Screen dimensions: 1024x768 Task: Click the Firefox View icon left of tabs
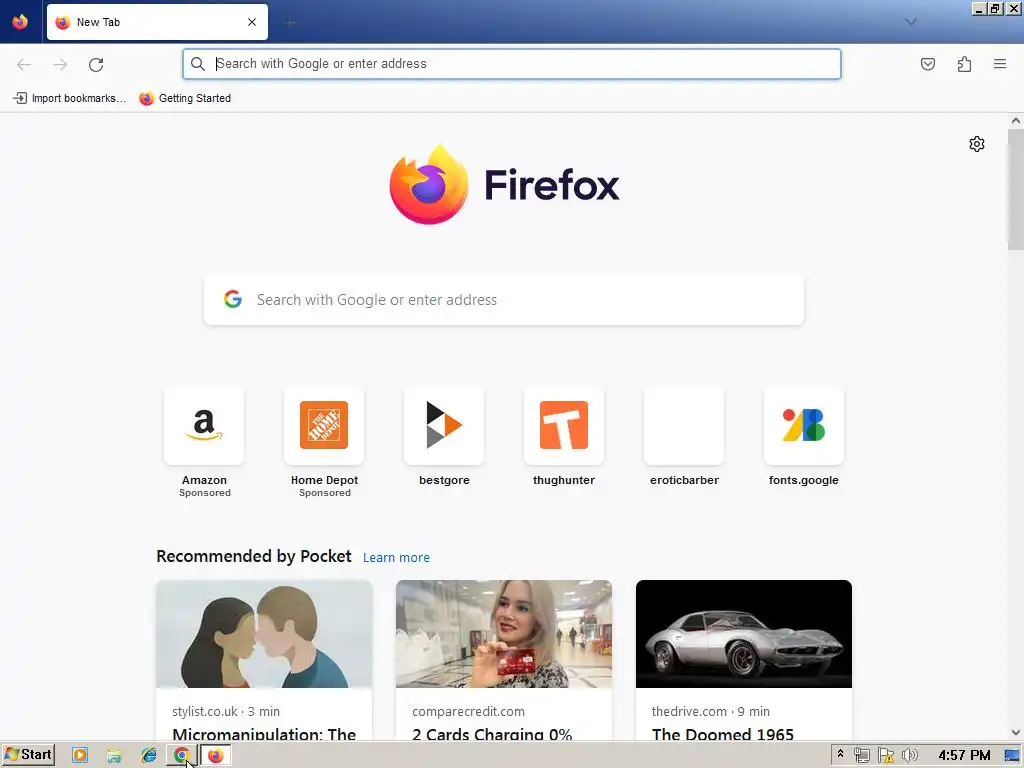(20, 22)
